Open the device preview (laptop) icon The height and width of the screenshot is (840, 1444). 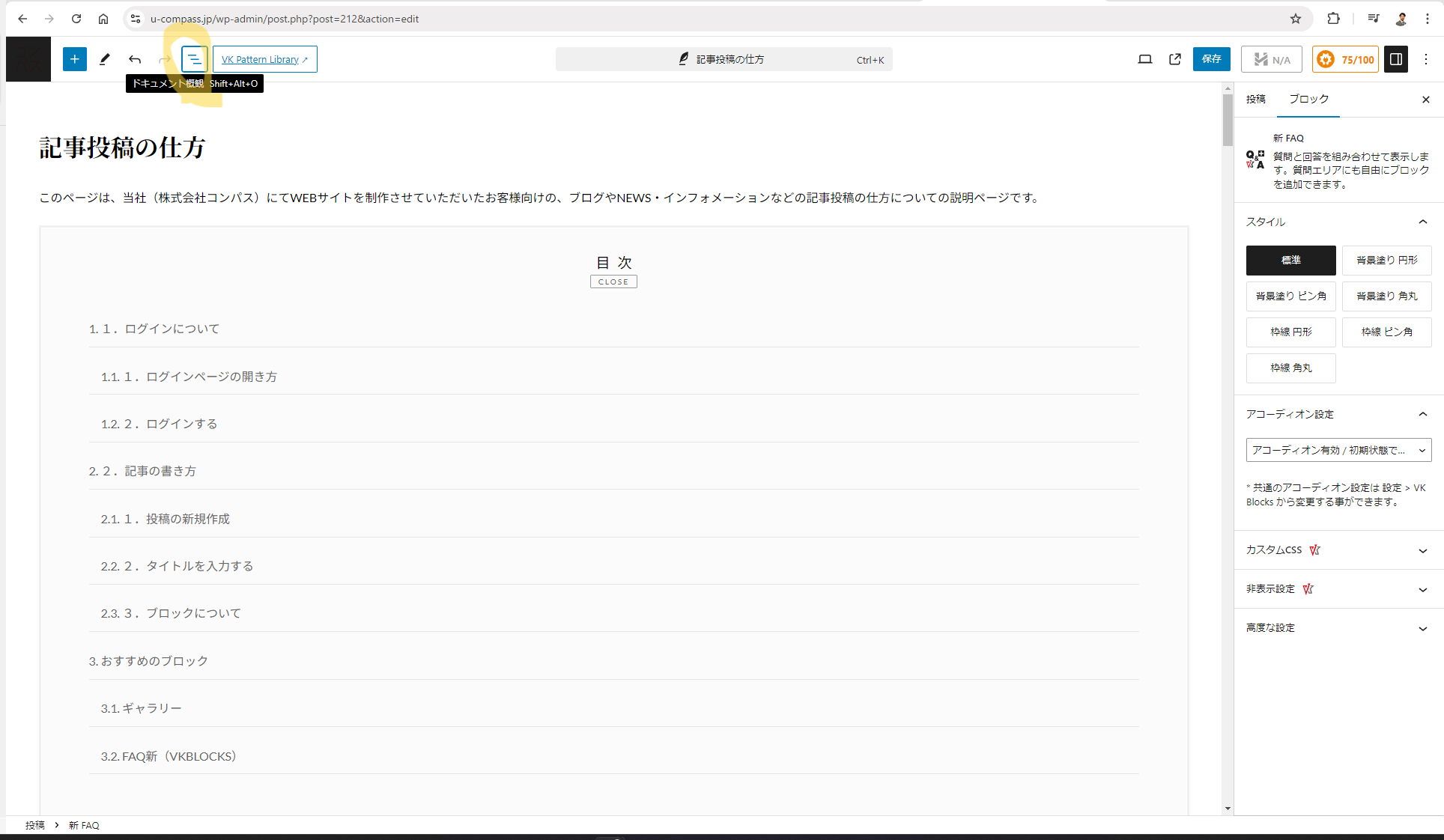1144,59
